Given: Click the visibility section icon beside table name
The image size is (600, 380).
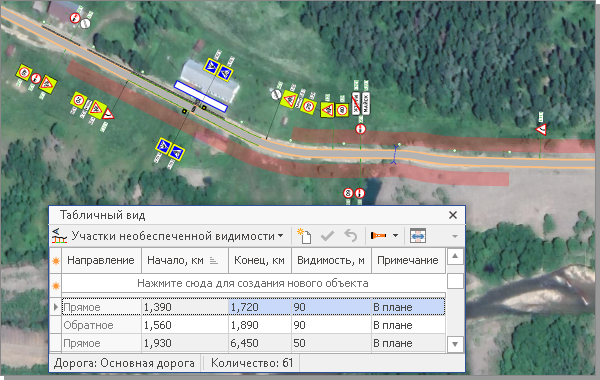Looking at the screenshot, I should (59, 236).
